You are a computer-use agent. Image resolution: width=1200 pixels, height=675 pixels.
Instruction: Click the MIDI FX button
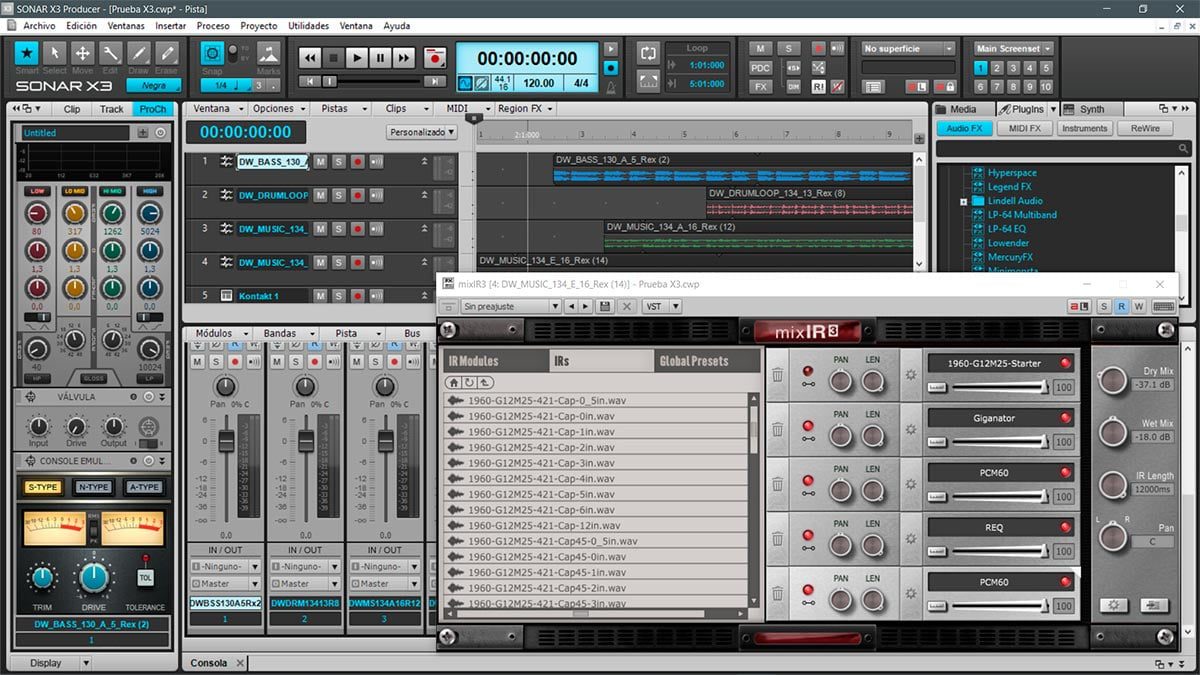[x=1025, y=128]
